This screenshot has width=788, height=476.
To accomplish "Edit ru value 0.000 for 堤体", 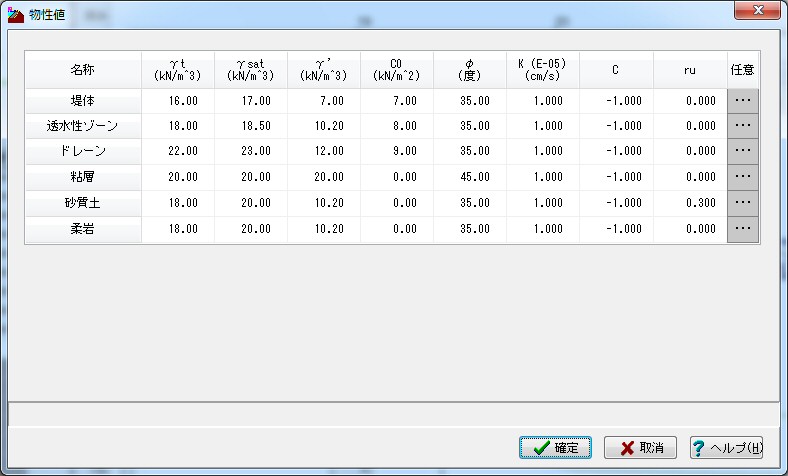I will tap(690, 101).
